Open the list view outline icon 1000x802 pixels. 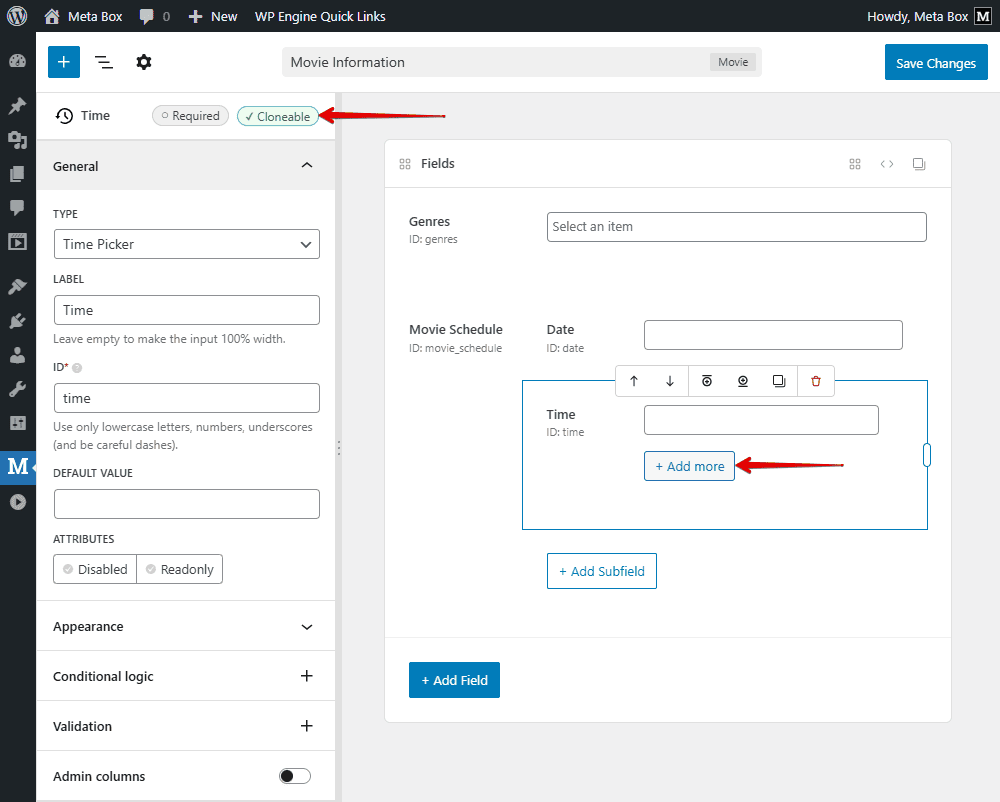tap(104, 62)
